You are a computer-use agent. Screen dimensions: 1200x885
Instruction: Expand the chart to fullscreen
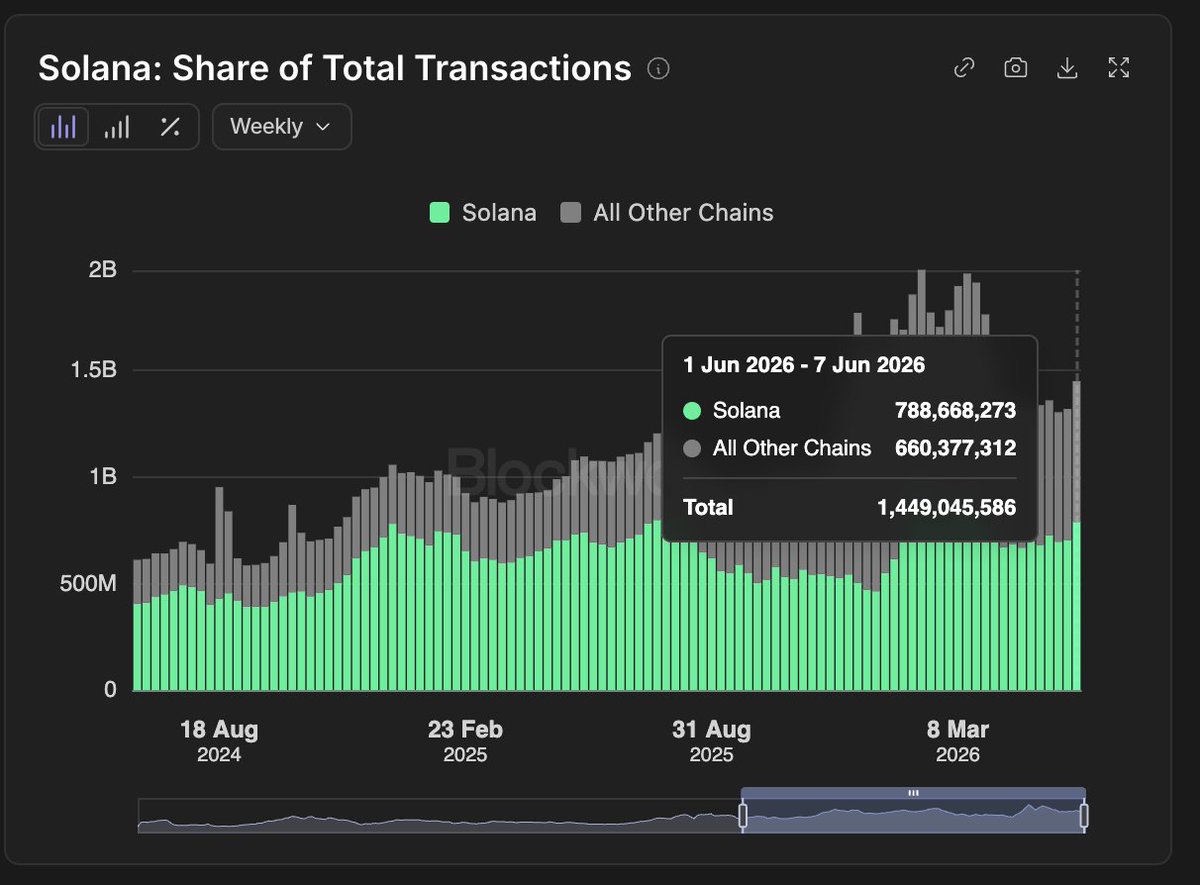click(1119, 68)
